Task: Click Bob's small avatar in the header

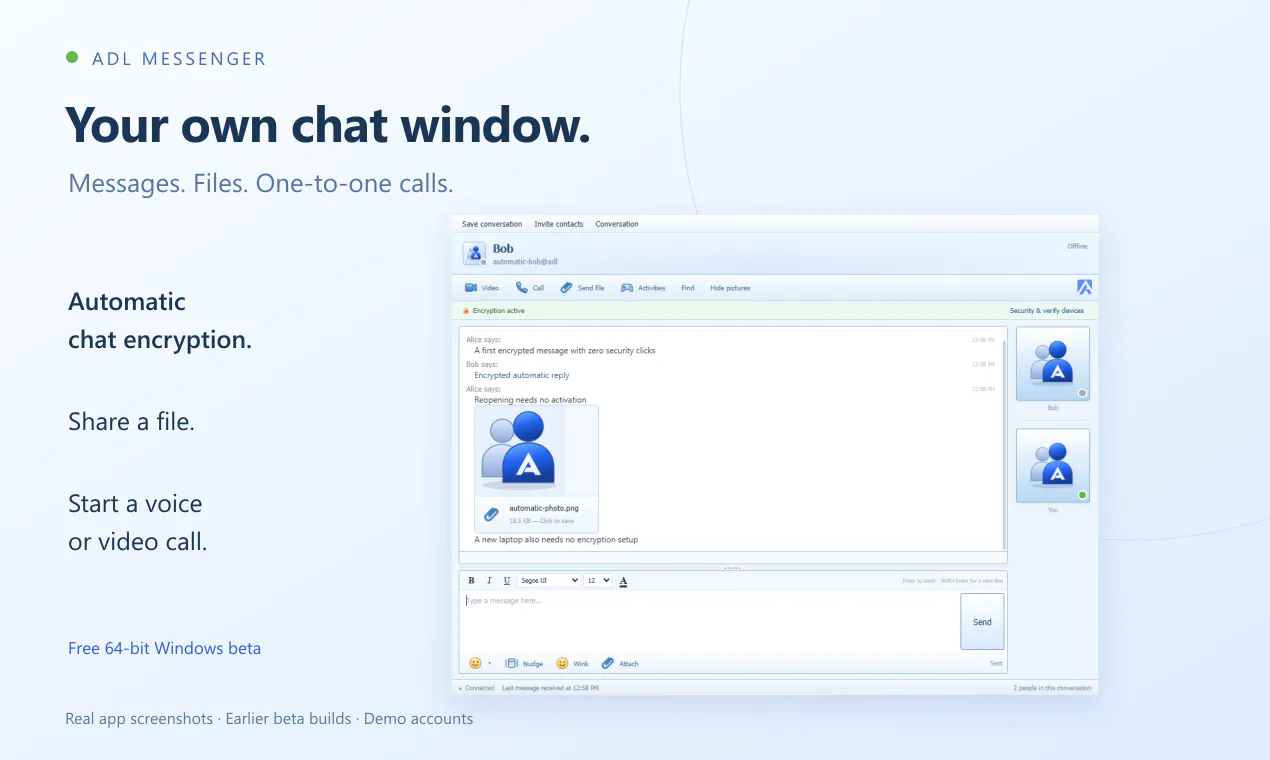Action: [474, 253]
